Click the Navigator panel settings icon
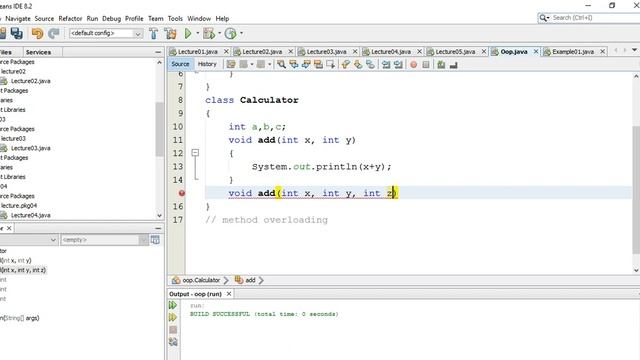640x360 pixels. [x=155, y=240]
